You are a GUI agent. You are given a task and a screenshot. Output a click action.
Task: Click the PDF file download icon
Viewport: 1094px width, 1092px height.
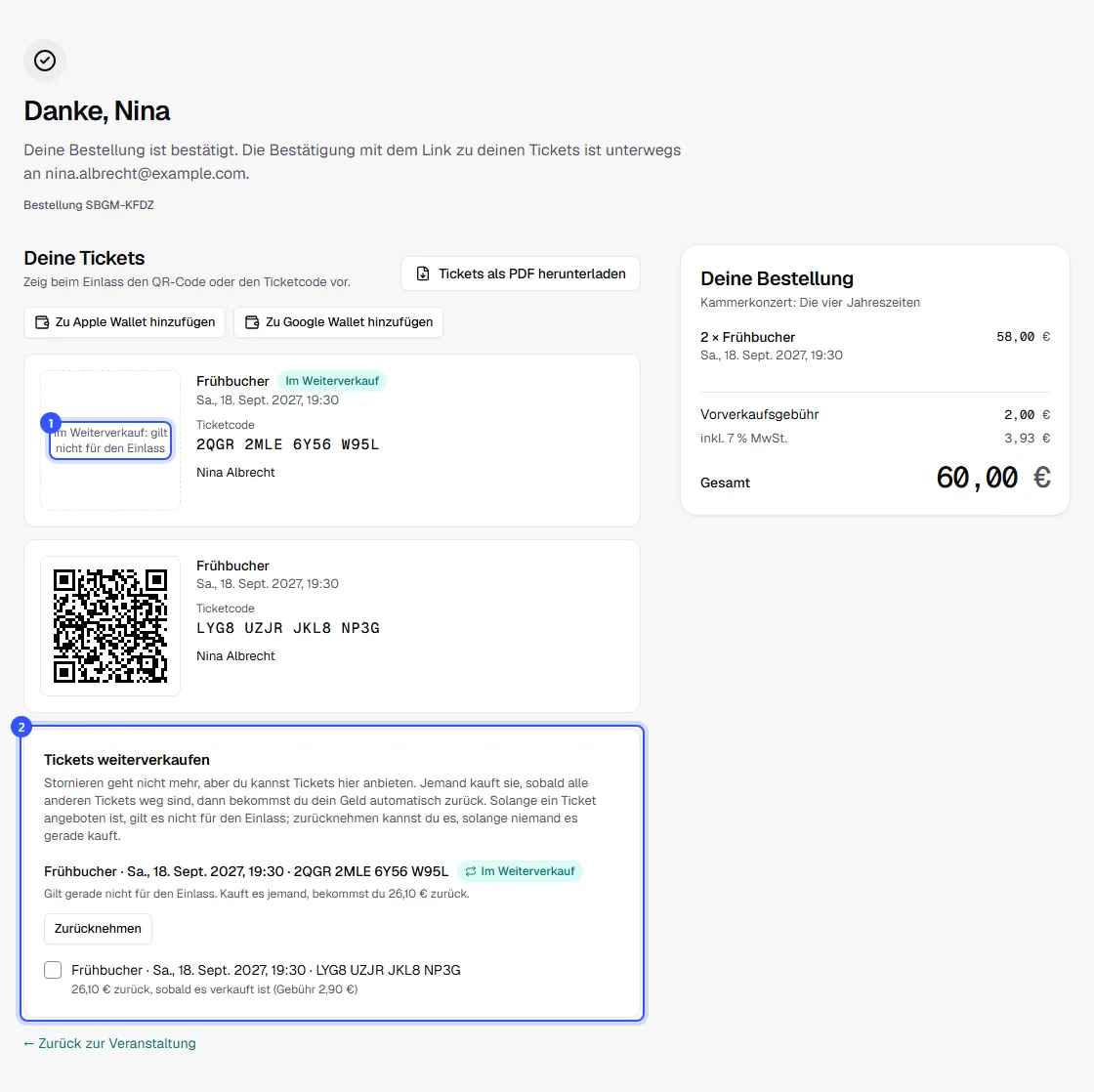[423, 273]
